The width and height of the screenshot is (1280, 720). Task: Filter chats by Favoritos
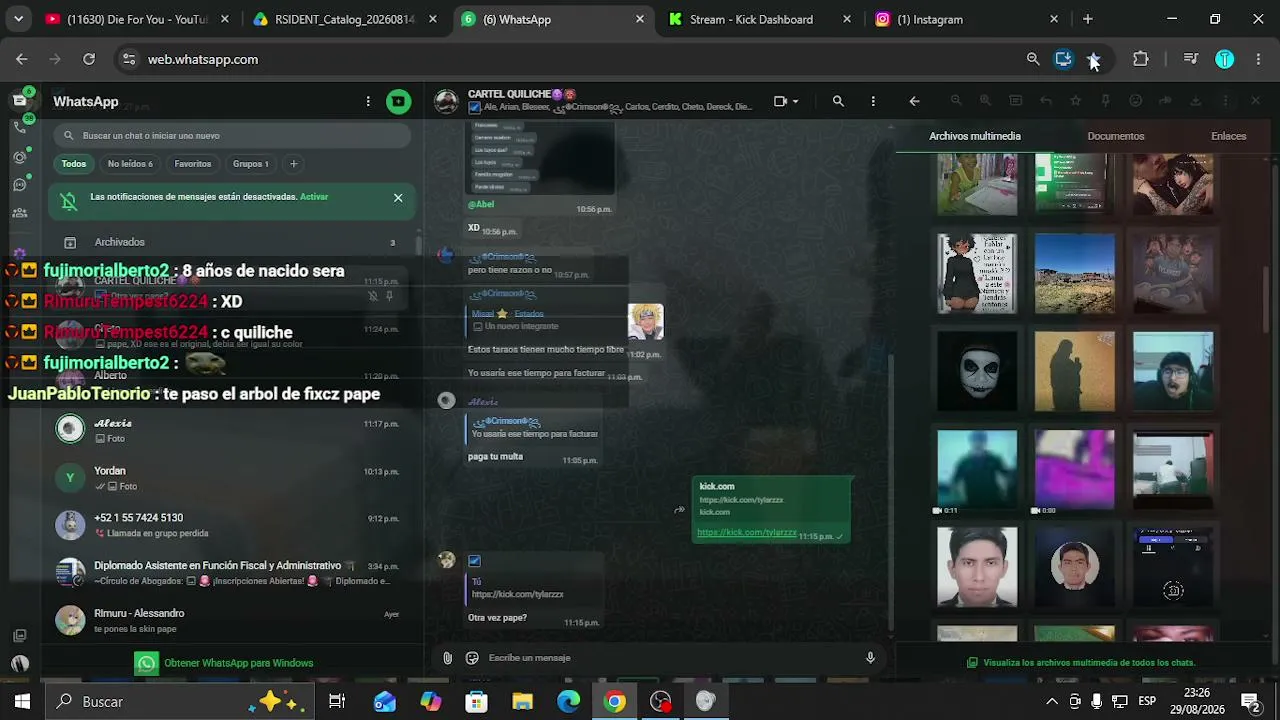coord(193,164)
